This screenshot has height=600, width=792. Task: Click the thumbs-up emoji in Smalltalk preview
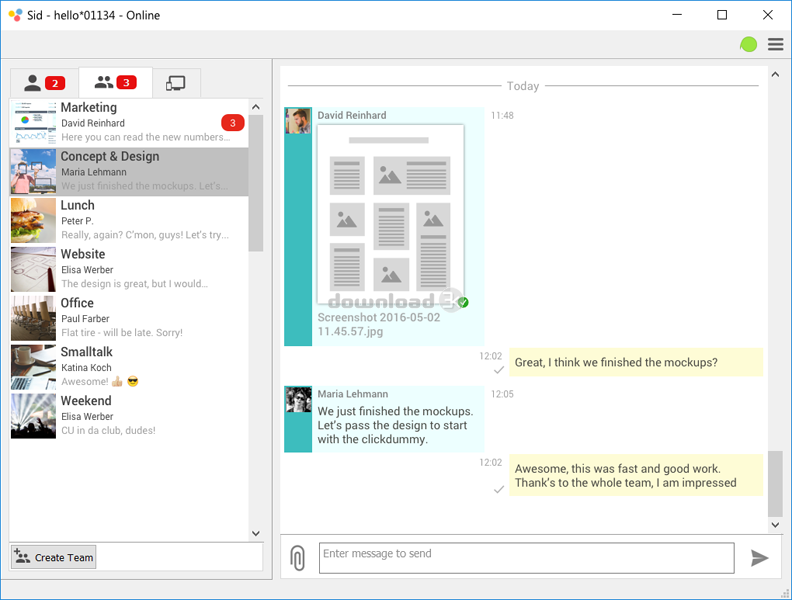coord(117,381)
